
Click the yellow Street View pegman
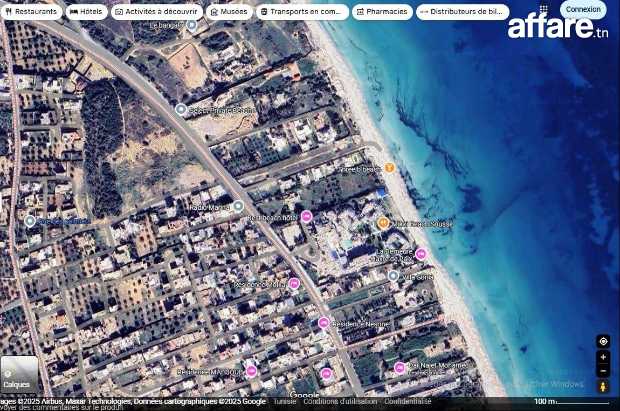point(603,386)
